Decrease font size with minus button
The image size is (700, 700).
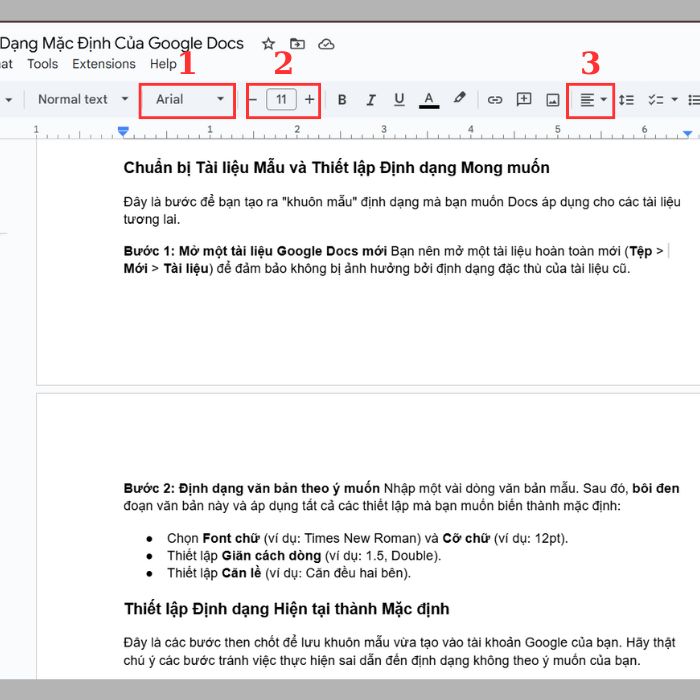253,100
